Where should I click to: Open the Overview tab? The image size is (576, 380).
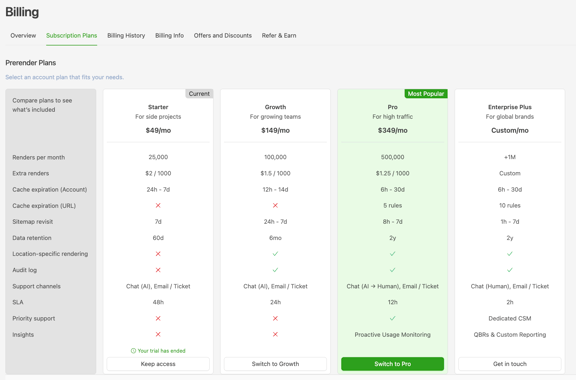23,36
